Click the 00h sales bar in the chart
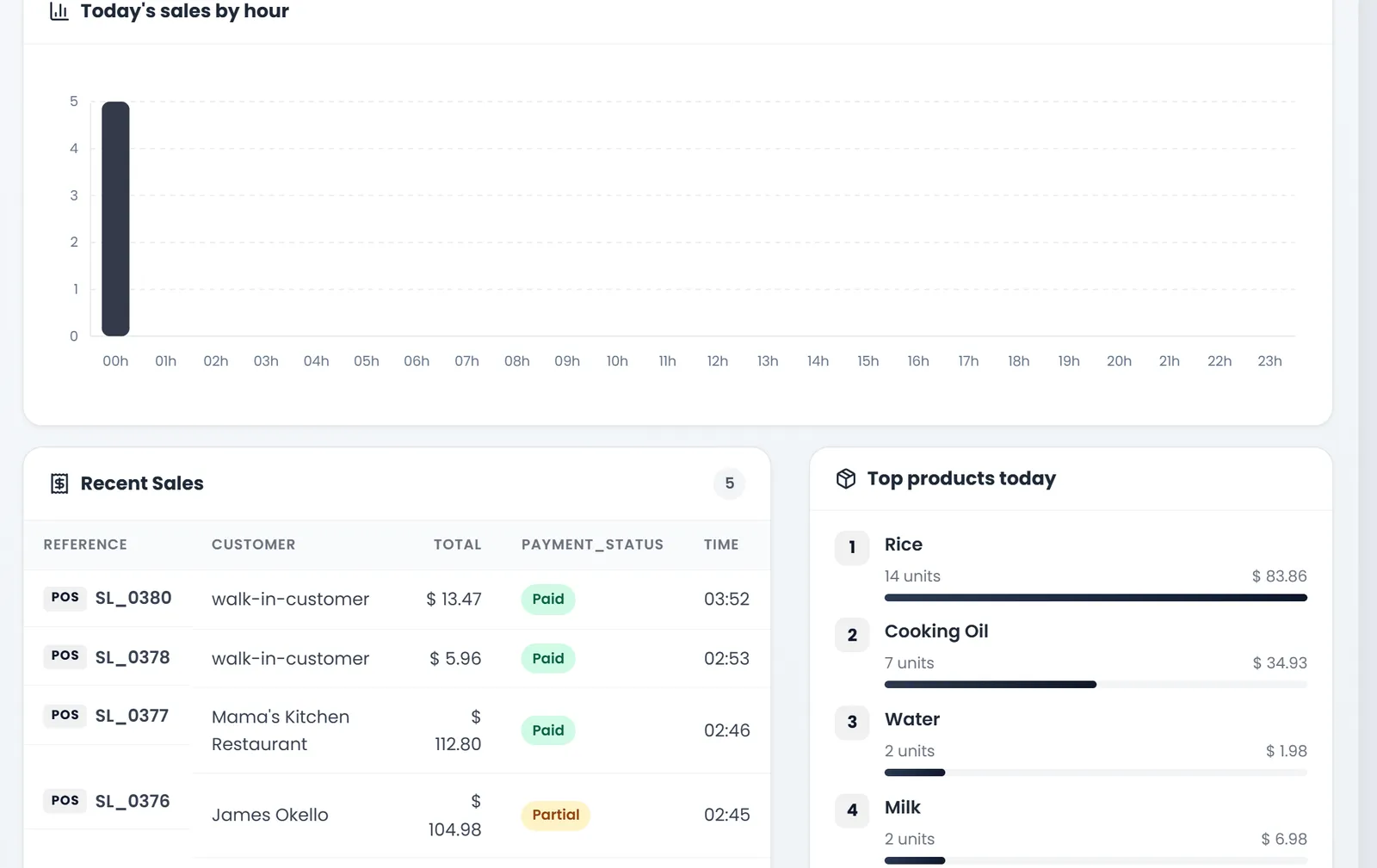This screenshot has height=868, width=1377. click(115, 219)
